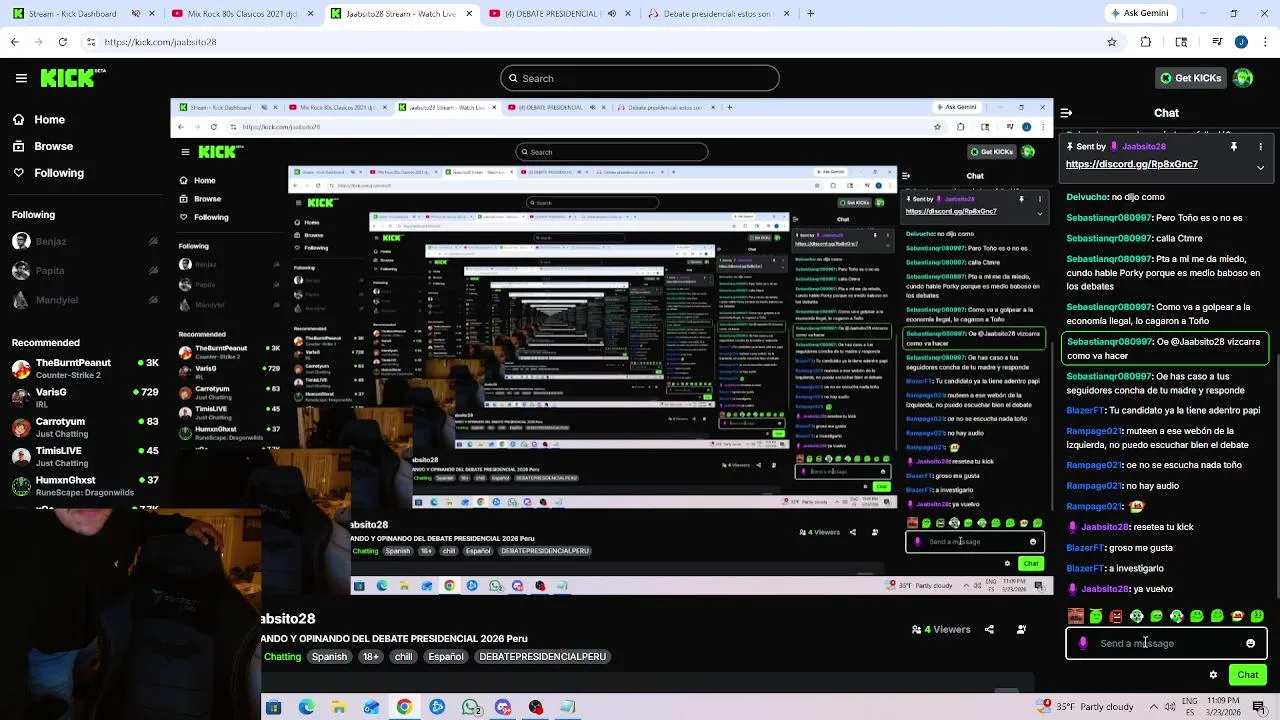Viewport: 1280px width, 720px height.
Task: Click Jaabsito28 name in pinned message
Action: pos(1143,146)
